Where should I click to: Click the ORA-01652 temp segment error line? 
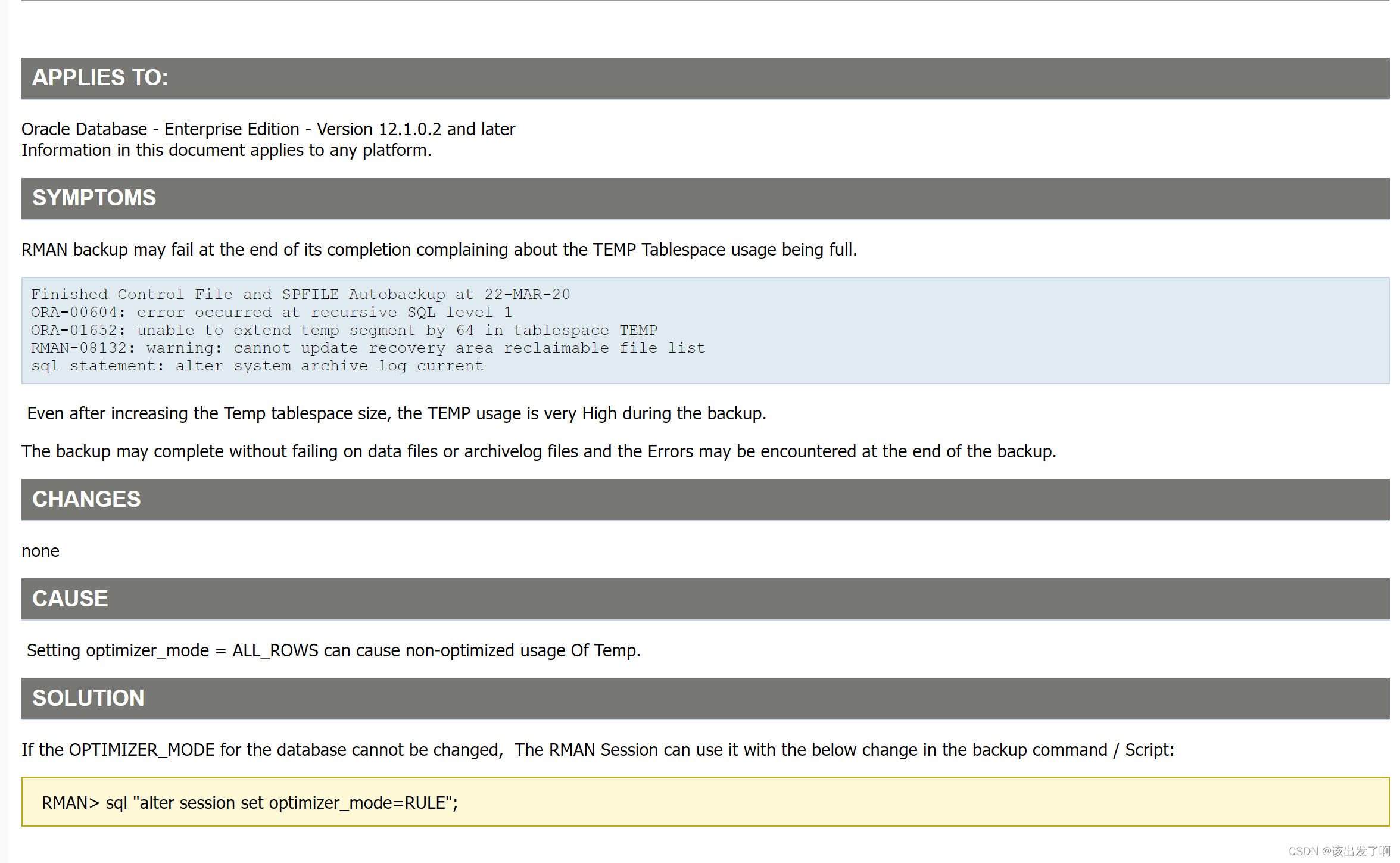(344, 330)
